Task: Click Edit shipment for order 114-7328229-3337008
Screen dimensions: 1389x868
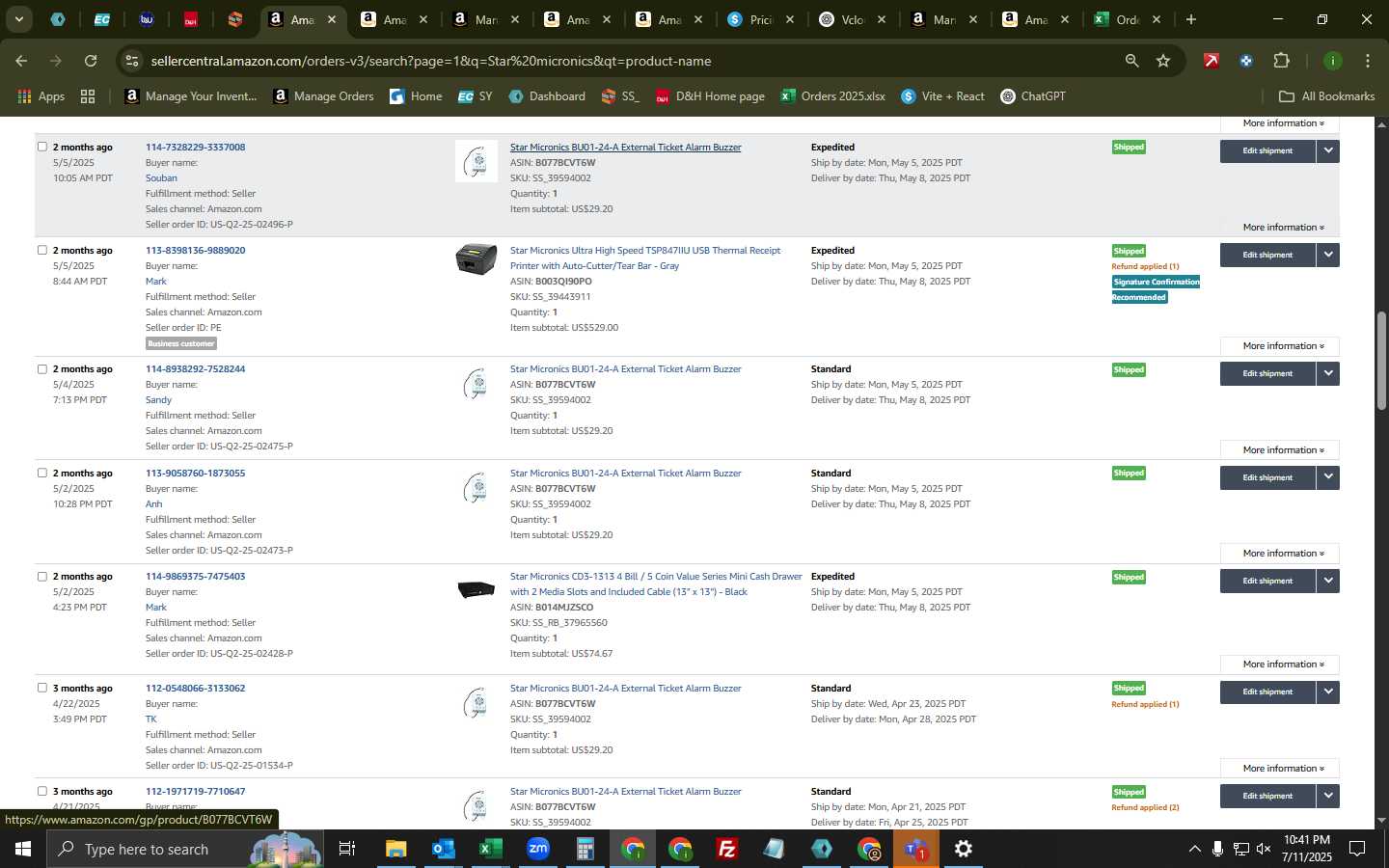Action: tap(1267, 150)
